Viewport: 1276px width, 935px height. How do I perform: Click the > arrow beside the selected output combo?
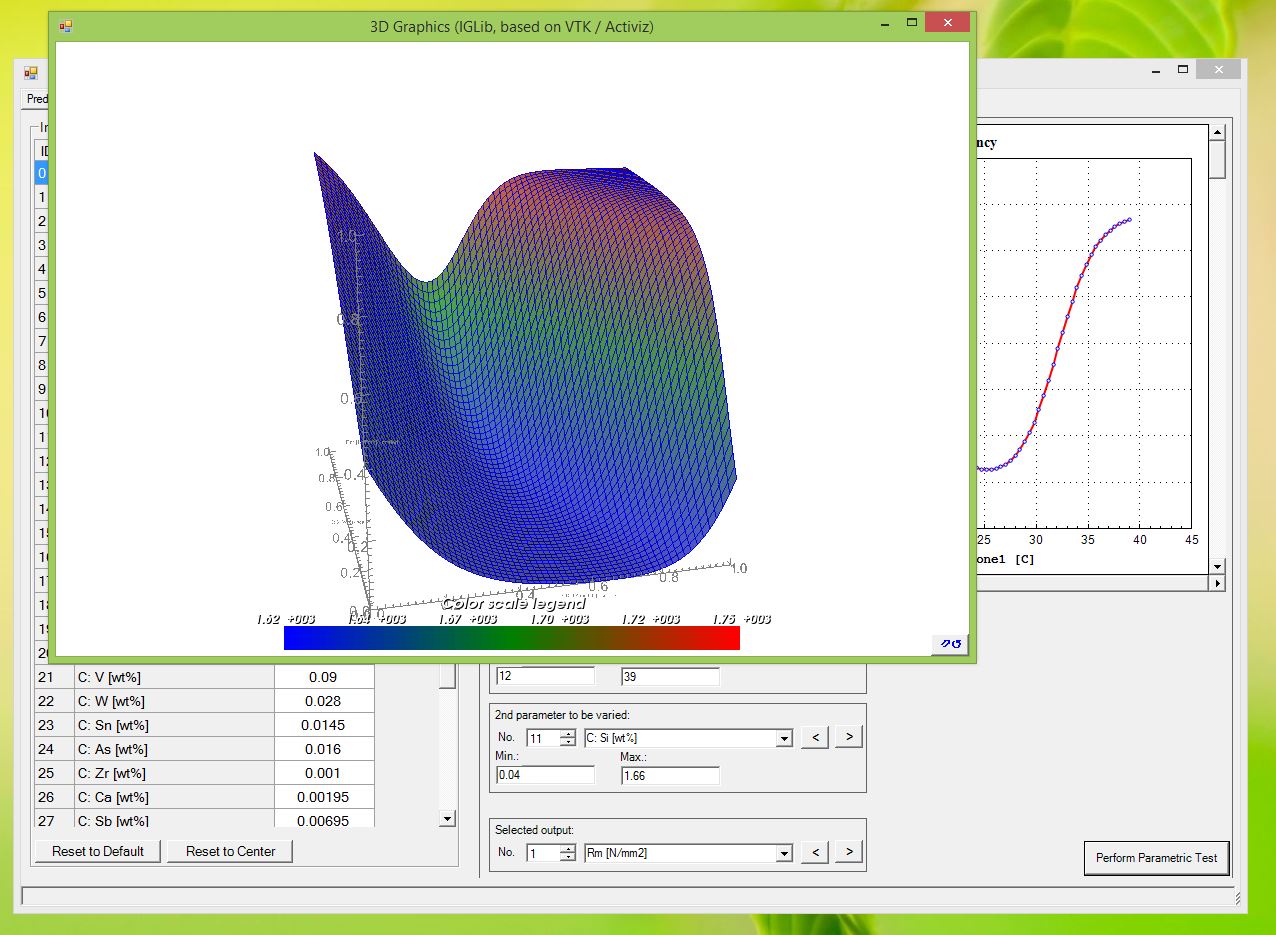click(x=847, y=854)
